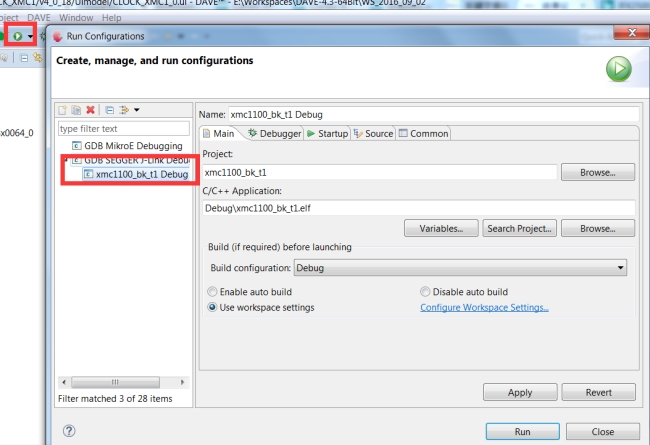Select Disable auto build option
The height and width of the screenshot is (445, 650).
[x=426, y=292]
